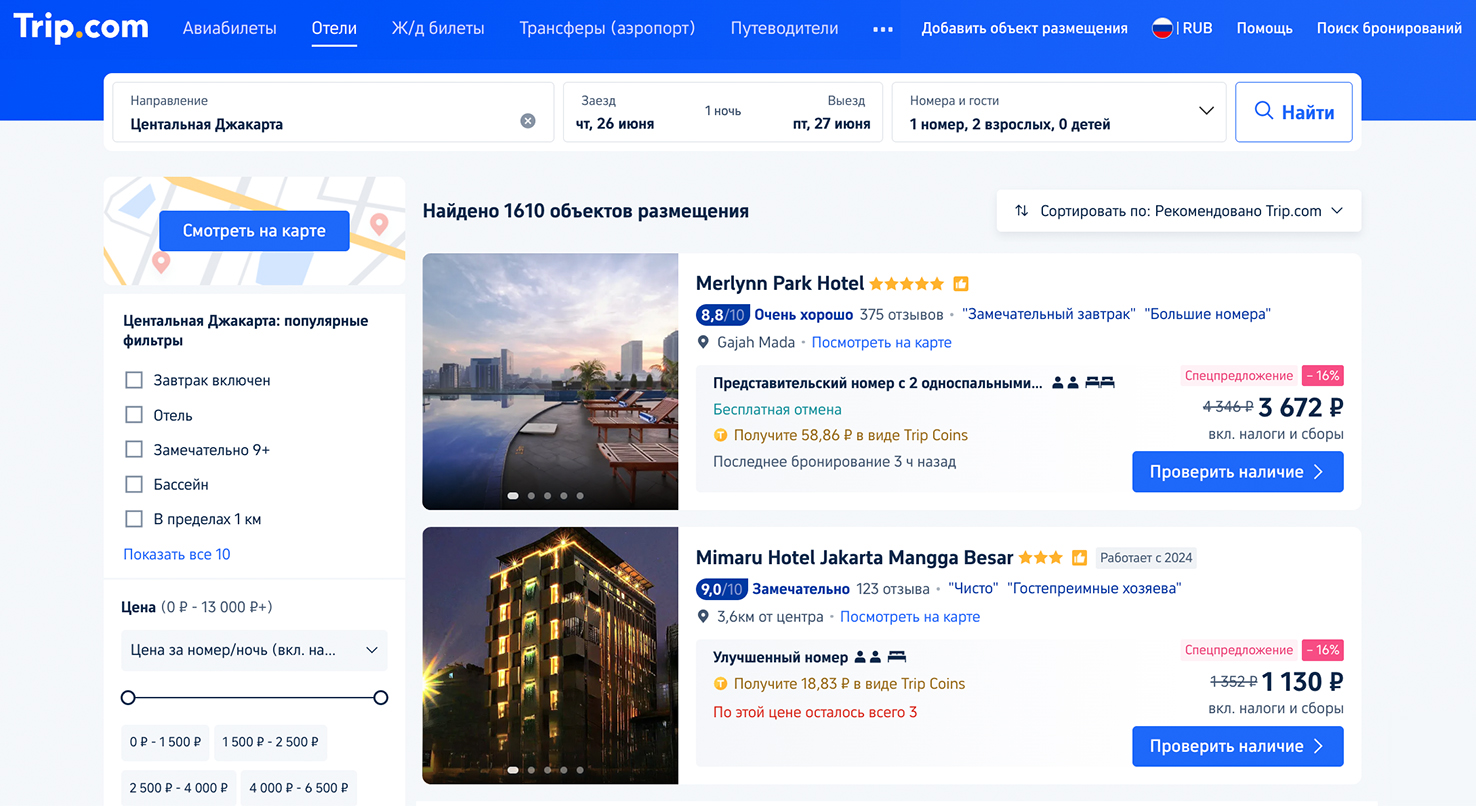
Task: Expand filters with Показать все 10
Action: click(x=177, y=554)
